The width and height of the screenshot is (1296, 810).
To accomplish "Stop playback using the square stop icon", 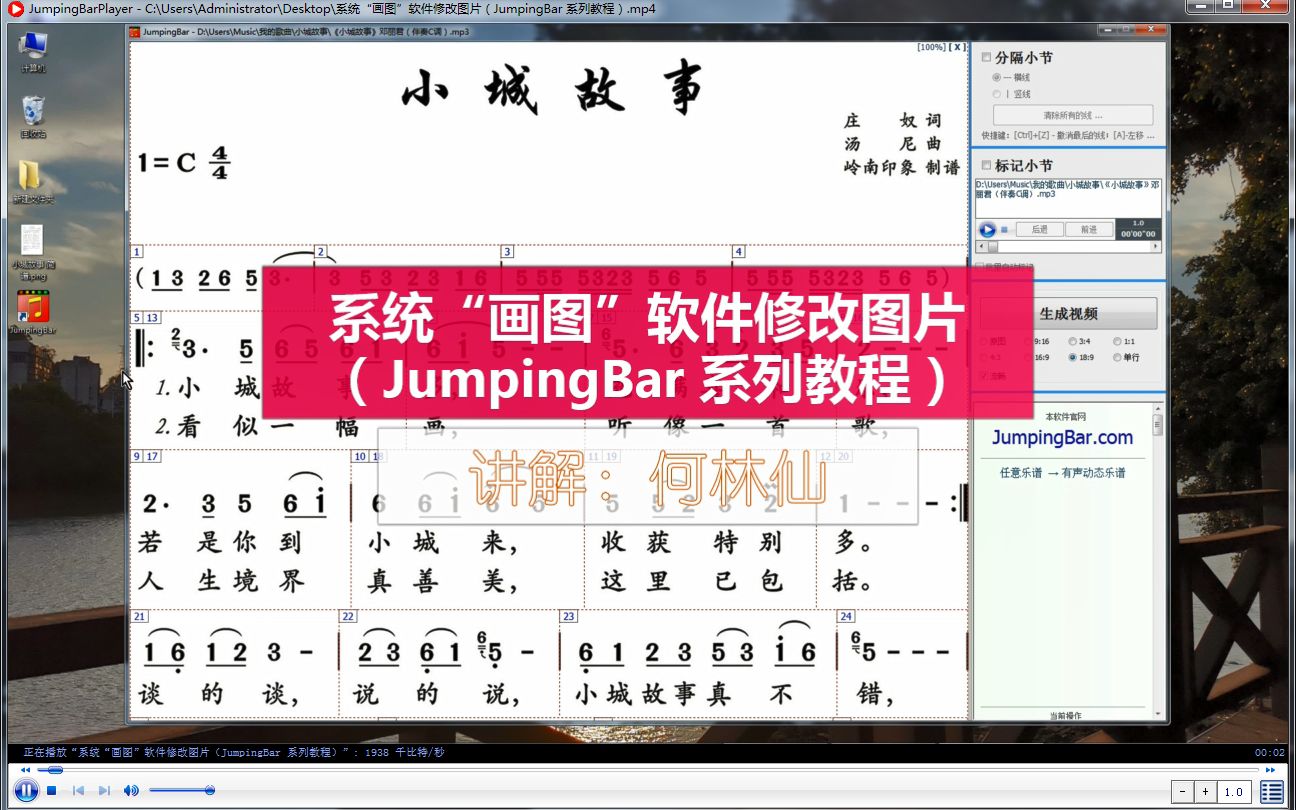I will [52, 791].
